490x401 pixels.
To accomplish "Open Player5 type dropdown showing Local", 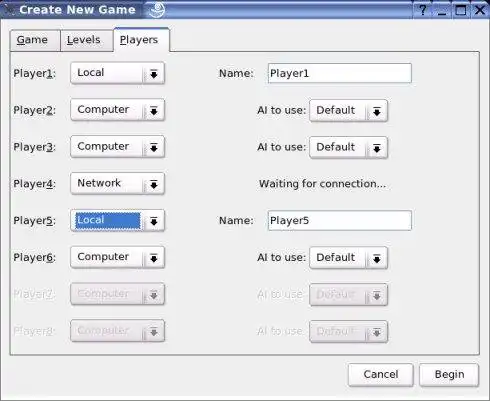I will click(x=117, y=220).
